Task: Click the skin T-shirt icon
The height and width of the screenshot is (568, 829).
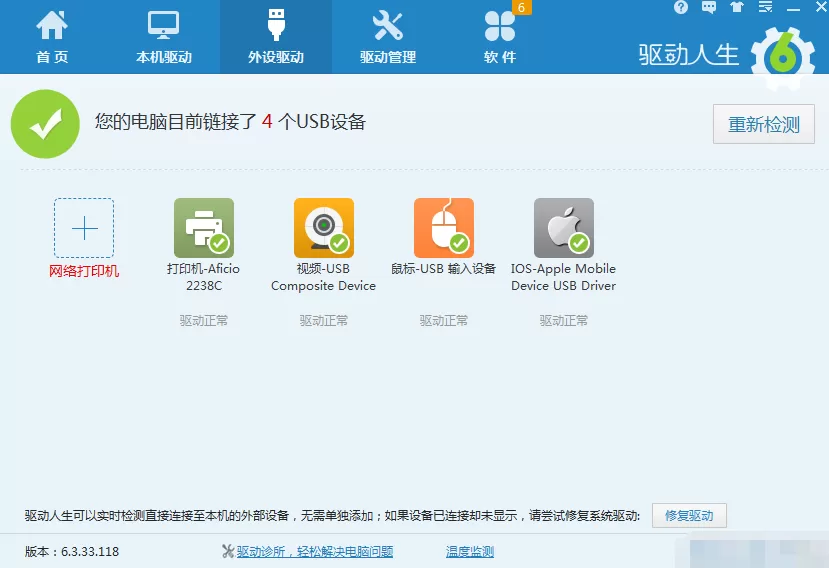Action: (x=736, y=7)
